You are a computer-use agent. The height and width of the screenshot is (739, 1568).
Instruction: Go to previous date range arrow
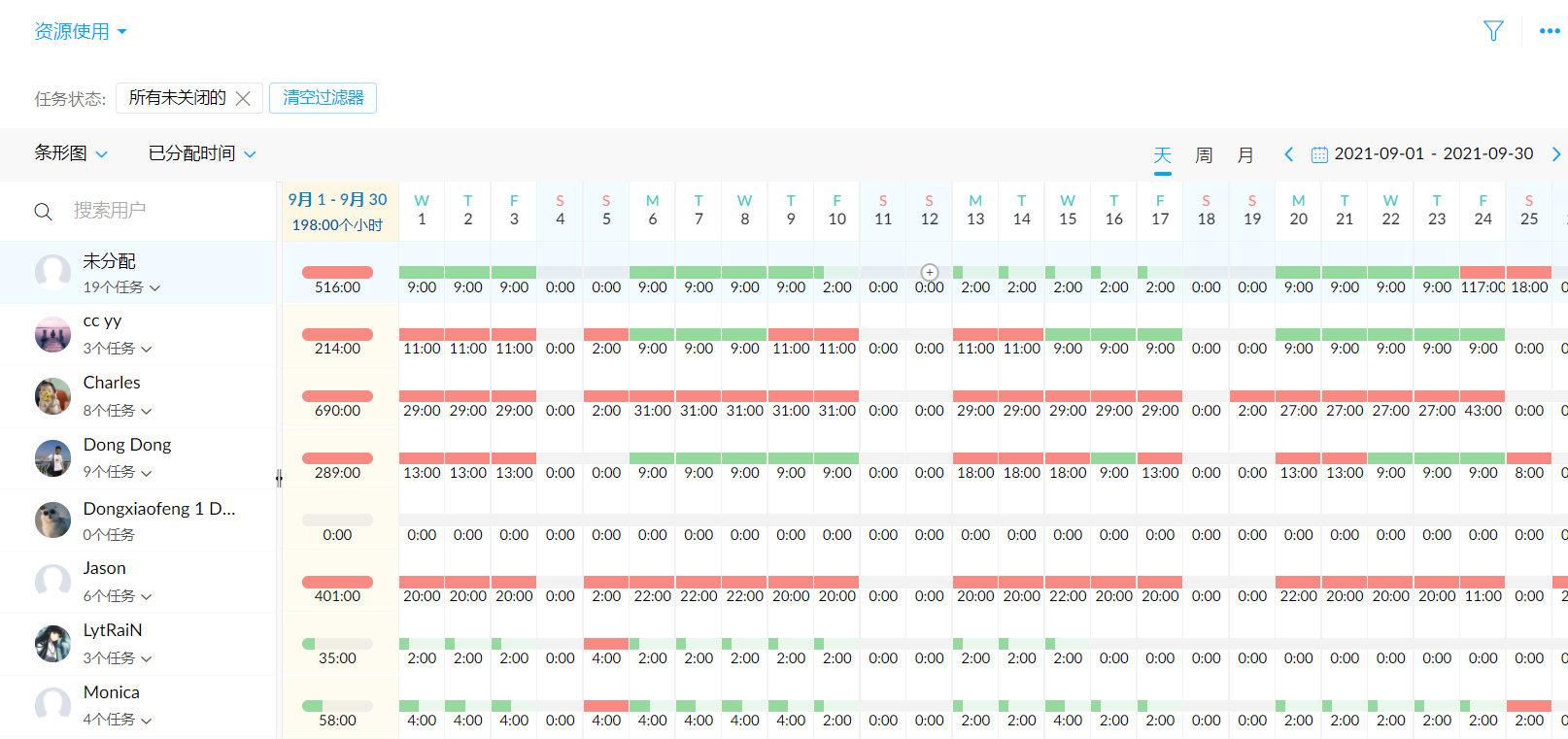1288,154
